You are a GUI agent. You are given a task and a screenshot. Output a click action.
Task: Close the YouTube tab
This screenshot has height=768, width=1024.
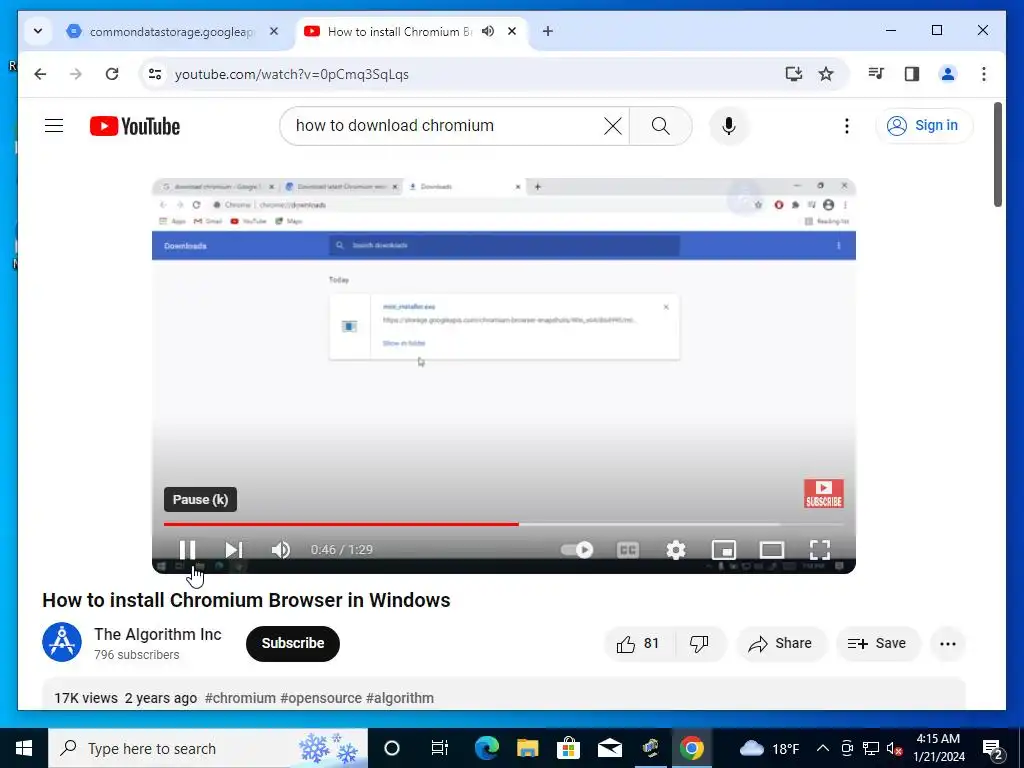point(512,31)
